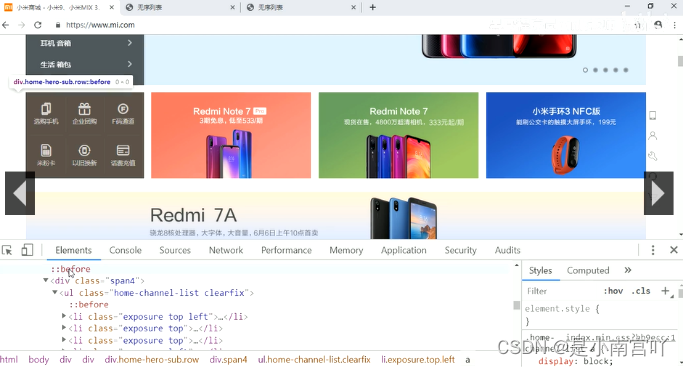Toggle the device toolbar icon in DevTools
The image size is (684, 367).
(27, 250)
